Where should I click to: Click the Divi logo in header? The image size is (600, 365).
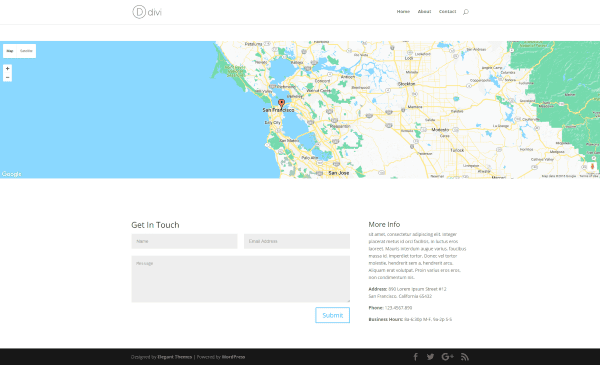pos(147,12)
